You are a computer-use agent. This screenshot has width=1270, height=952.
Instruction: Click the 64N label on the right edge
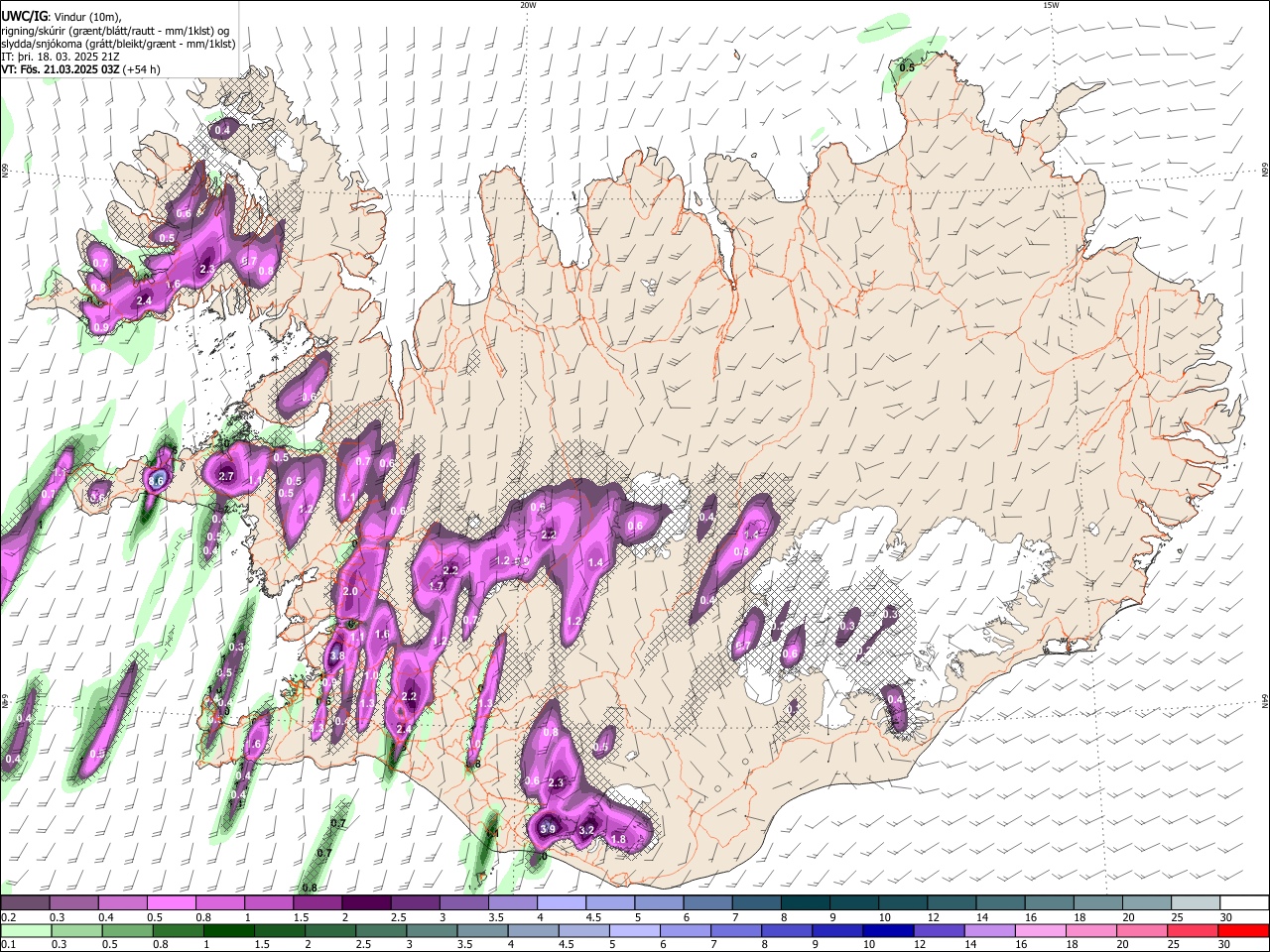tap(1265, 701)
